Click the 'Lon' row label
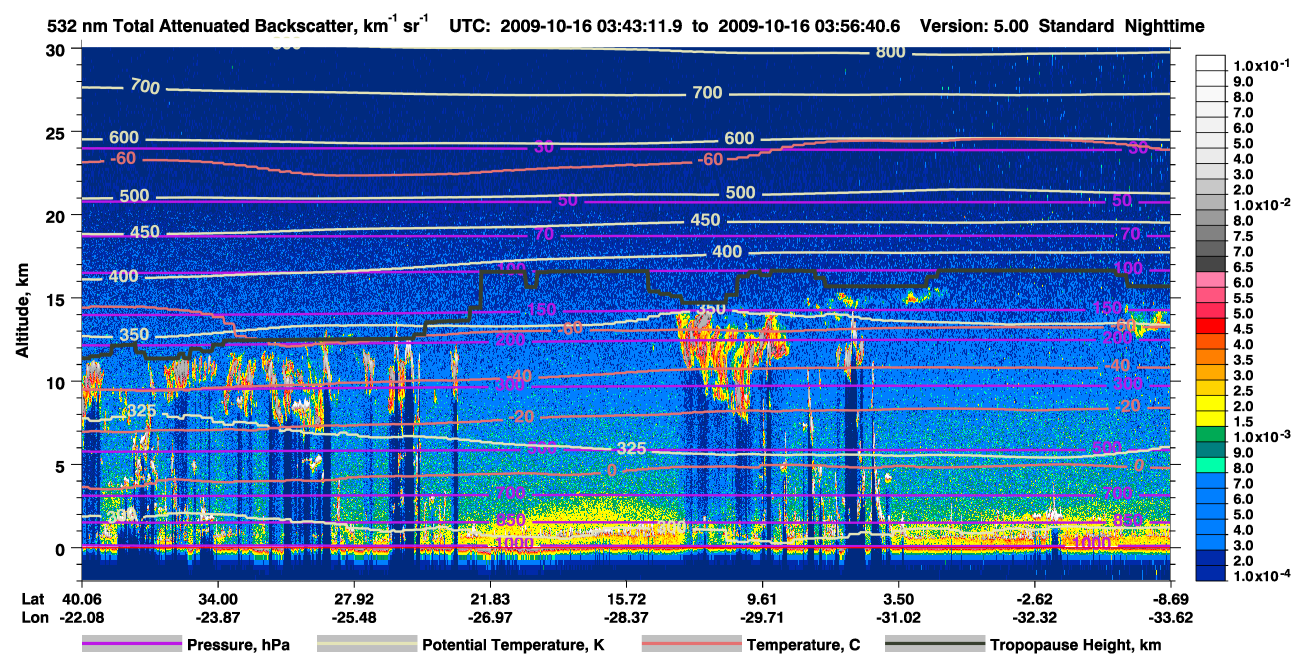The height and width of the screenshot is (667, 1300). [x=34, y=617]
